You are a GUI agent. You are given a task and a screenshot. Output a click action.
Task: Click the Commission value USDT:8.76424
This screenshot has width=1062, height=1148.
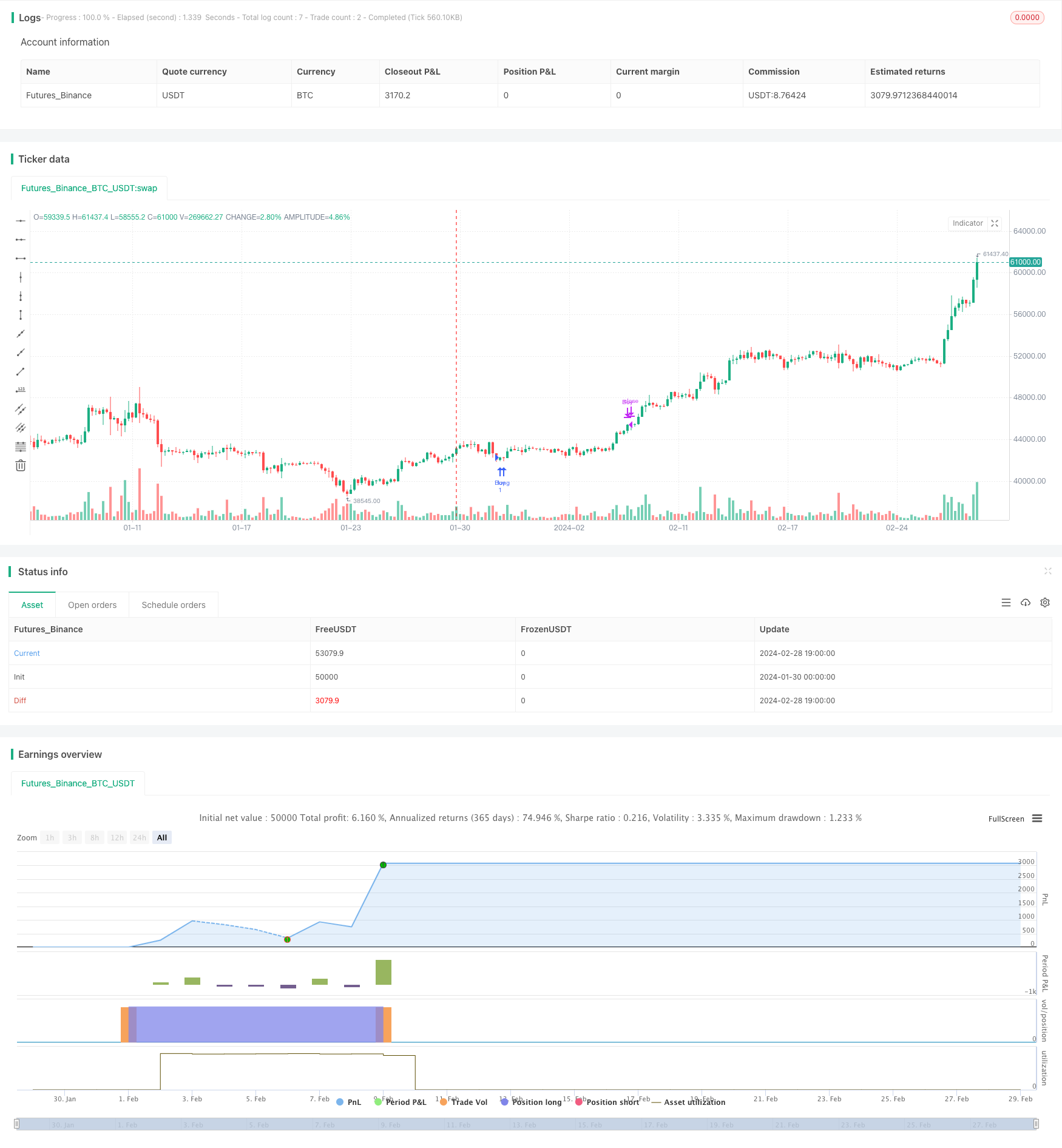(777, 95)
